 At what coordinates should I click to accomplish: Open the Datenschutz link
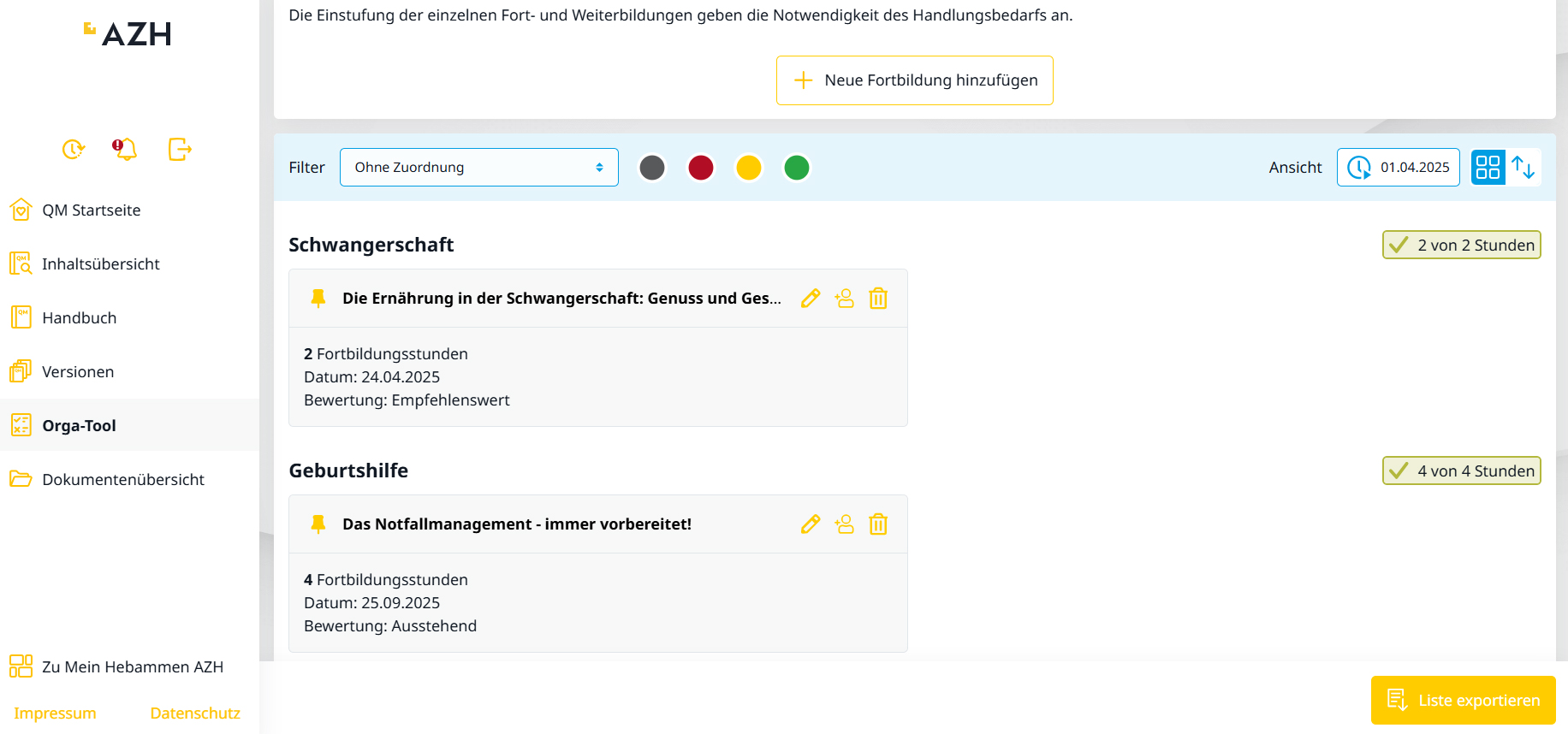(x=194, y=713)
